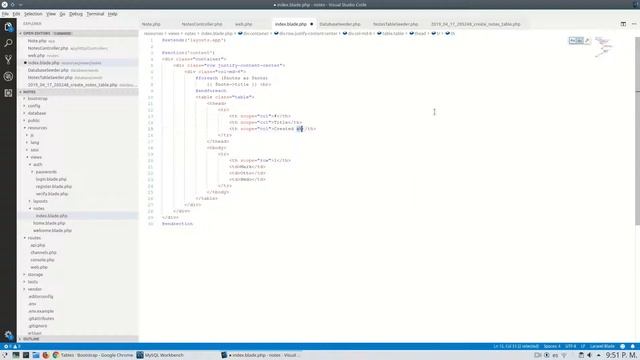This screenshot has width=640, height=360.
Task: Expand the lang folder
Action: coord(35,142)
